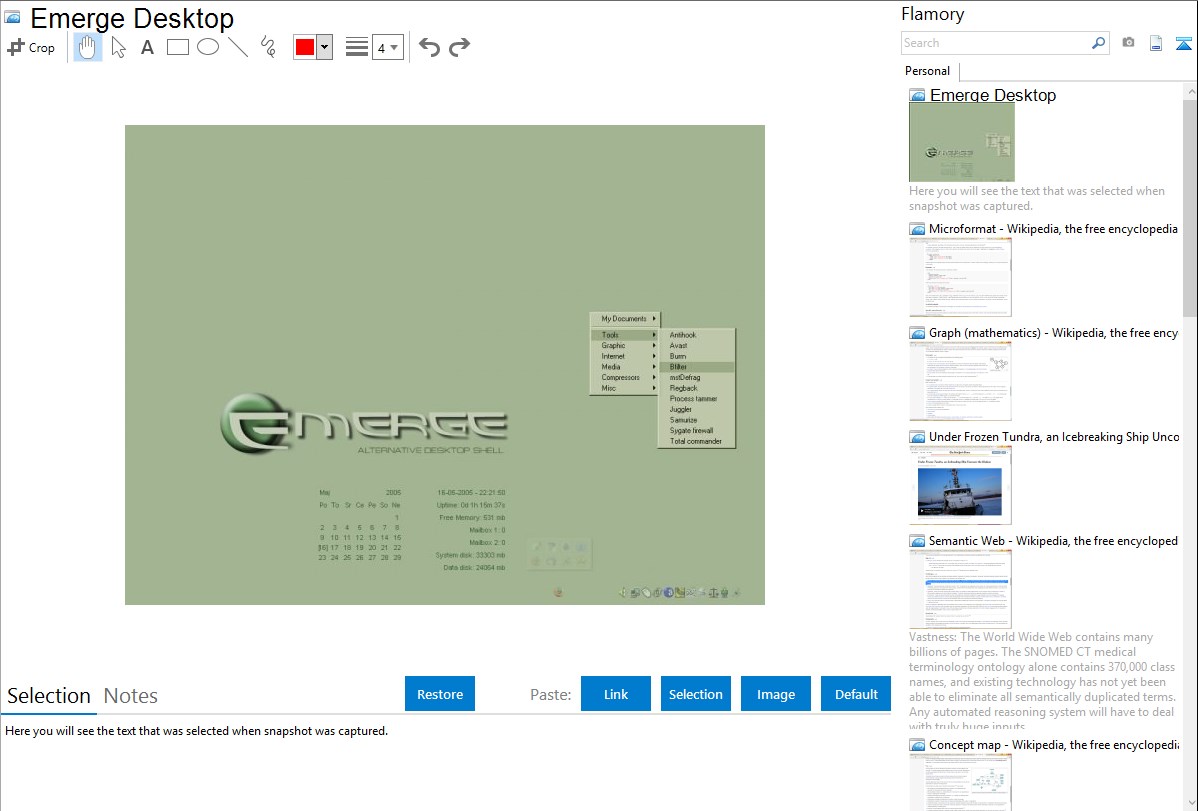Click the red color swatch

coord(305,47)
